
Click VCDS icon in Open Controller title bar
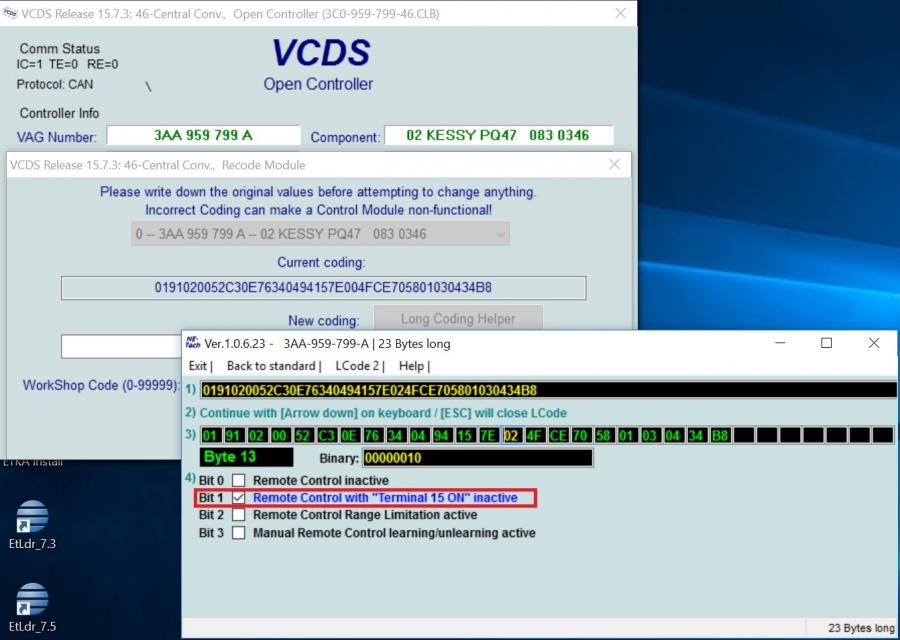coord(10,14)
